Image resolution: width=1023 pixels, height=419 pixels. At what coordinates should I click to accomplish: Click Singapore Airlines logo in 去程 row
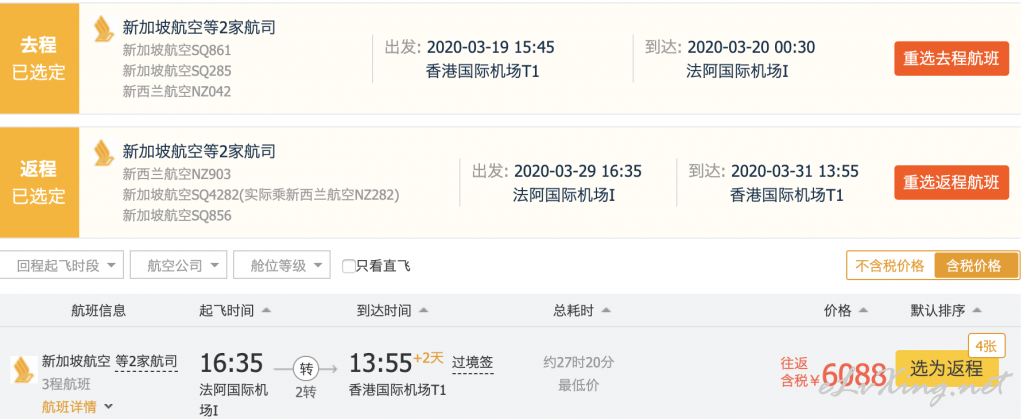tap(104, 29)
